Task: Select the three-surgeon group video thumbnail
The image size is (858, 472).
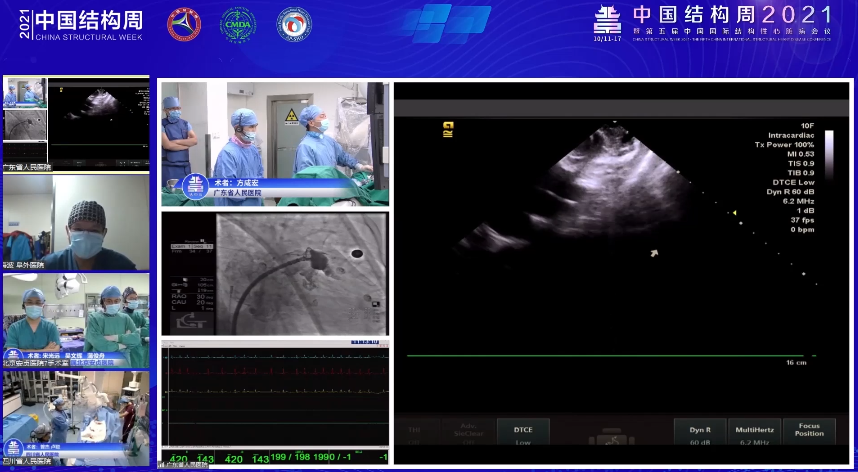Action: point(76,320)
